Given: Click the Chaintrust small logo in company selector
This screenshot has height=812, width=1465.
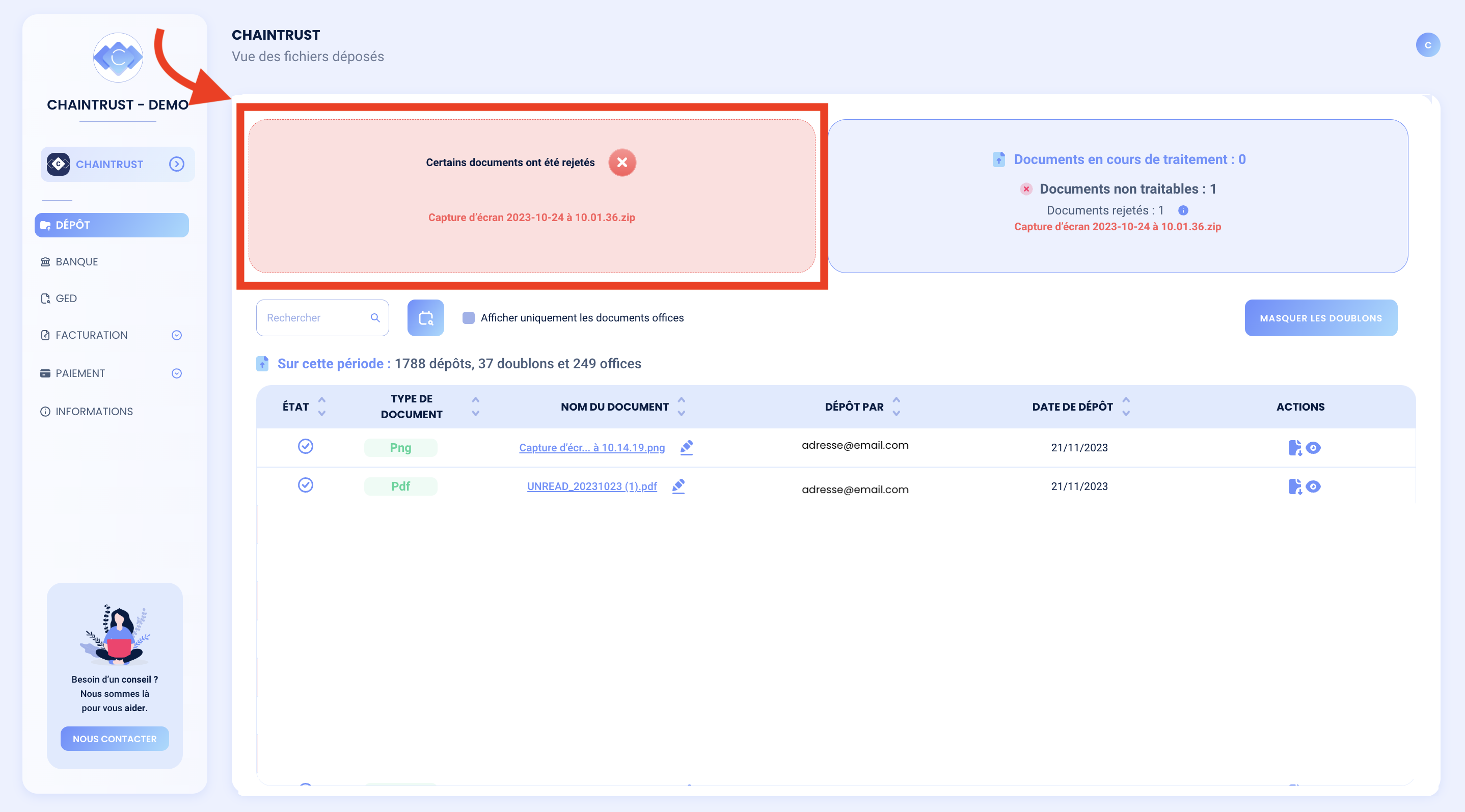Looking at the screenshot, I should [x=58, y=165].
